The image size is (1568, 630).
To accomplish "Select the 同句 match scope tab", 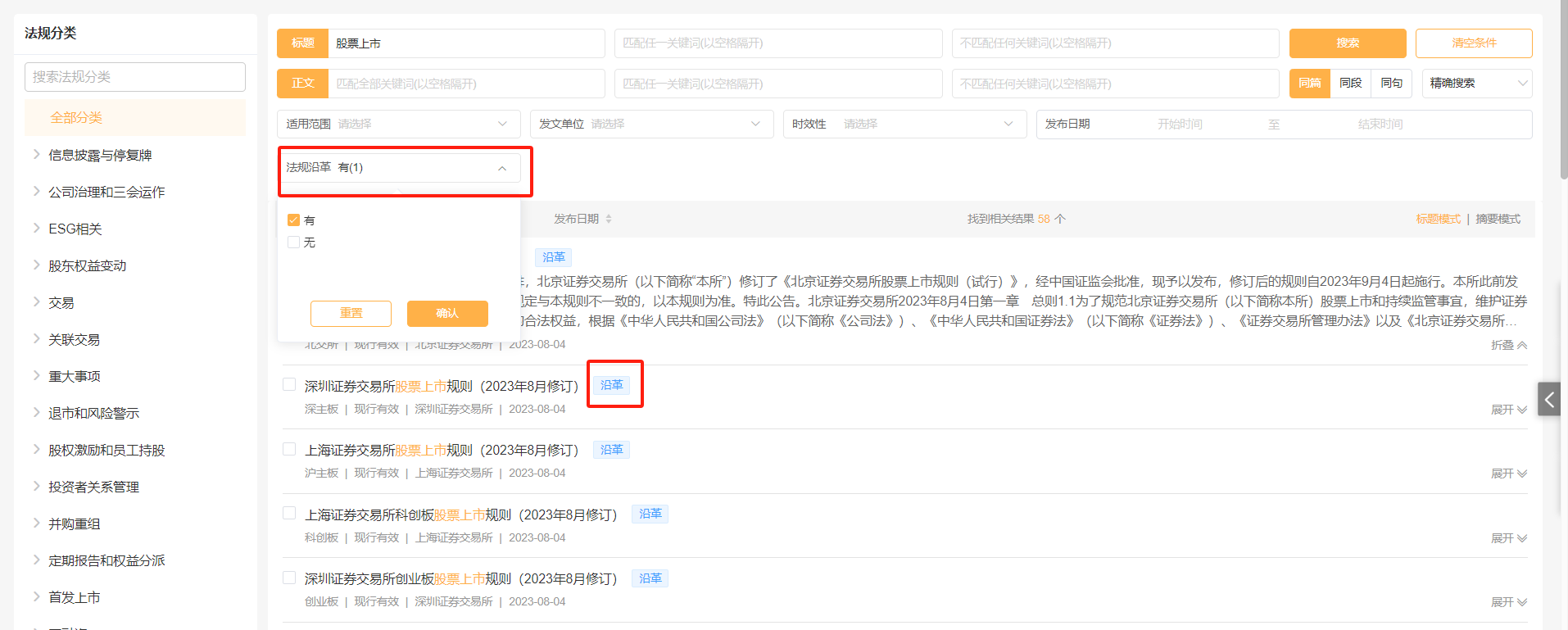I will click(x=1391, y=84).
